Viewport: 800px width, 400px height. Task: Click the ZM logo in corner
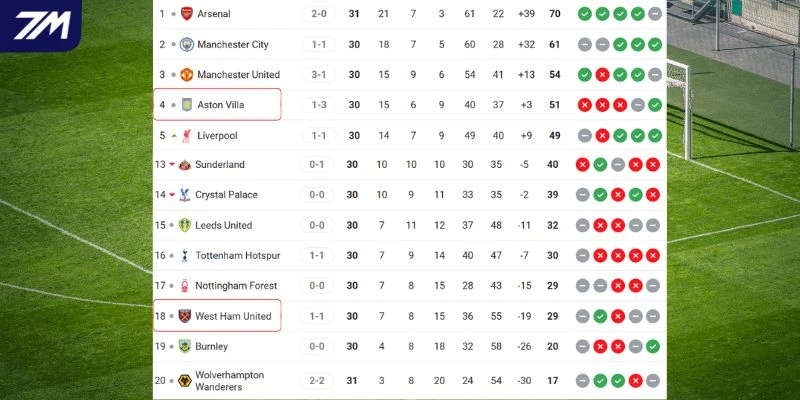tap(40, 25)
